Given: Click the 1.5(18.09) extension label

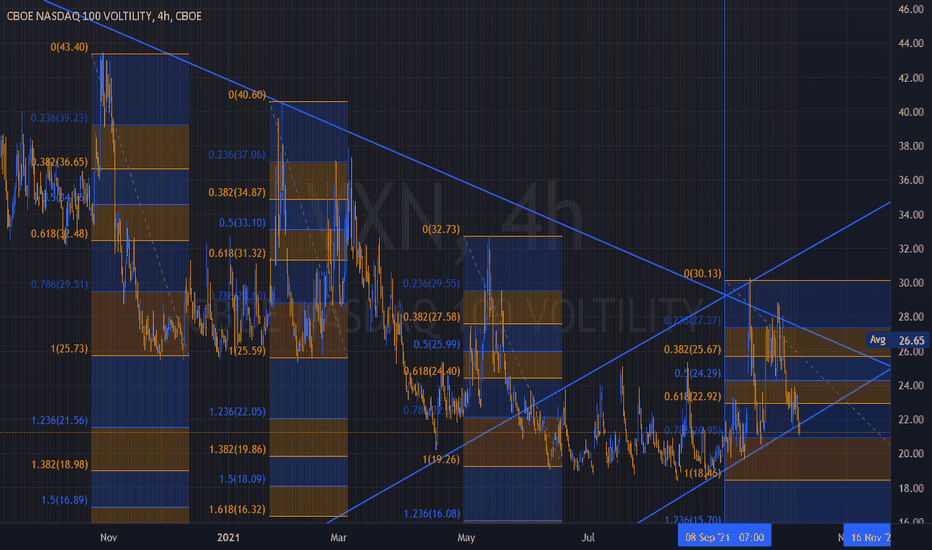Looking at the screenshot, I should [243, 479].
